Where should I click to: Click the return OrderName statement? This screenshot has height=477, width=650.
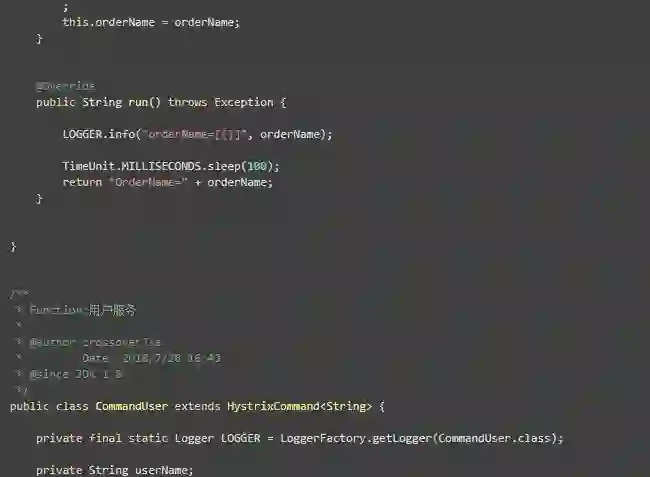(167, 182)
